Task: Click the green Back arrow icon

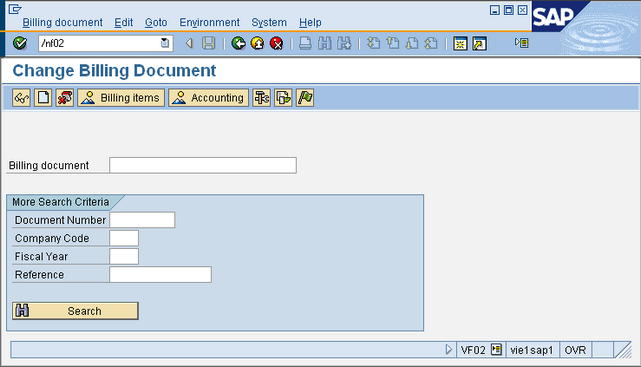Action: click(238, 43)
